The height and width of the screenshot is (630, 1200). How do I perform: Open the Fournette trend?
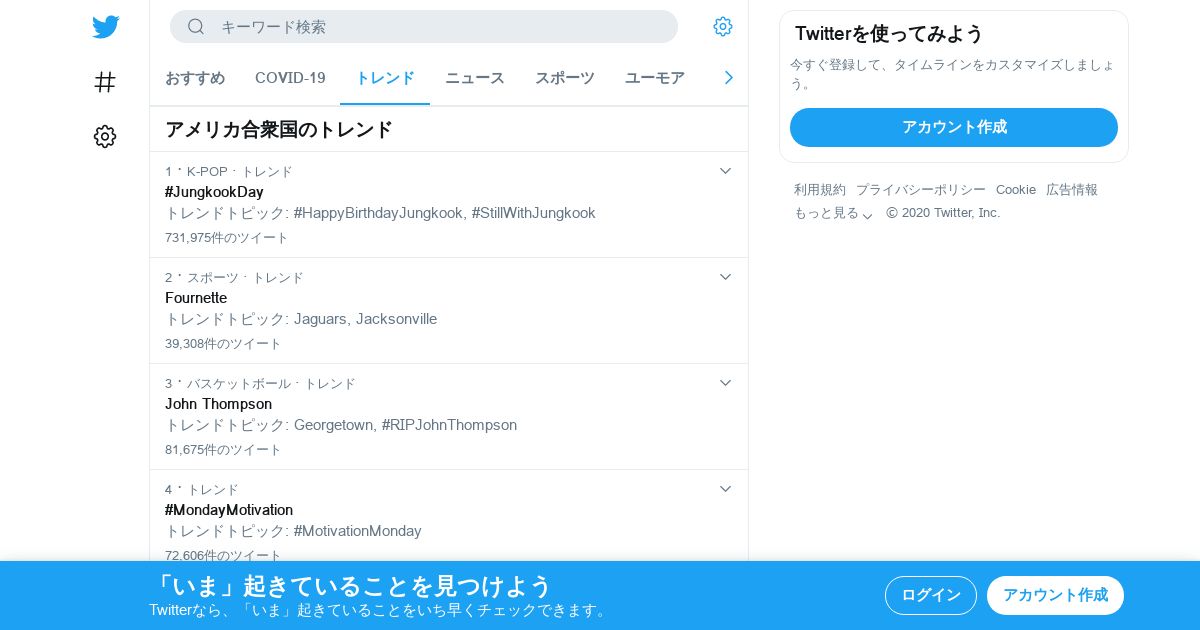coord(196,298)
